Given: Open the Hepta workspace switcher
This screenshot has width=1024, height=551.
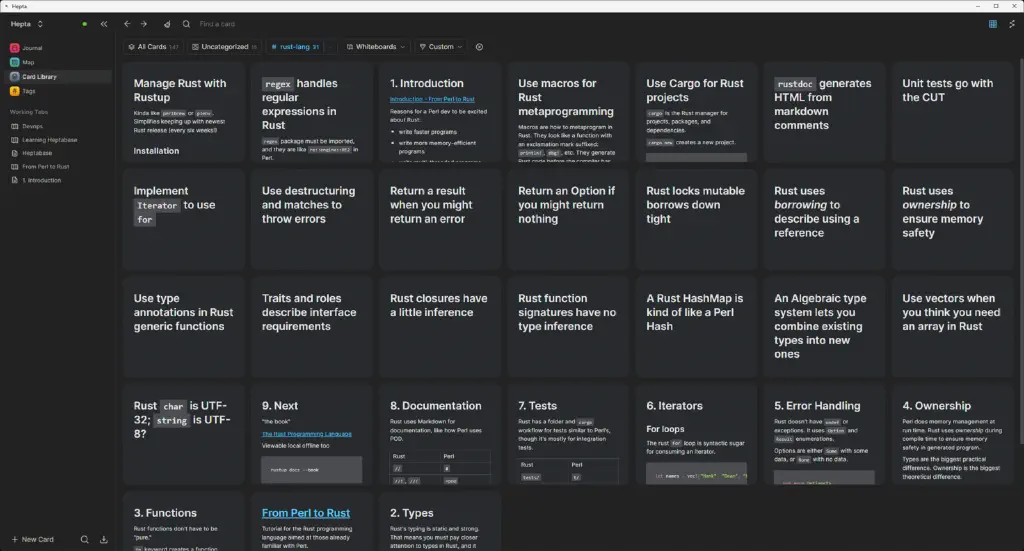Looking at the screenshot, I should 27,24.
